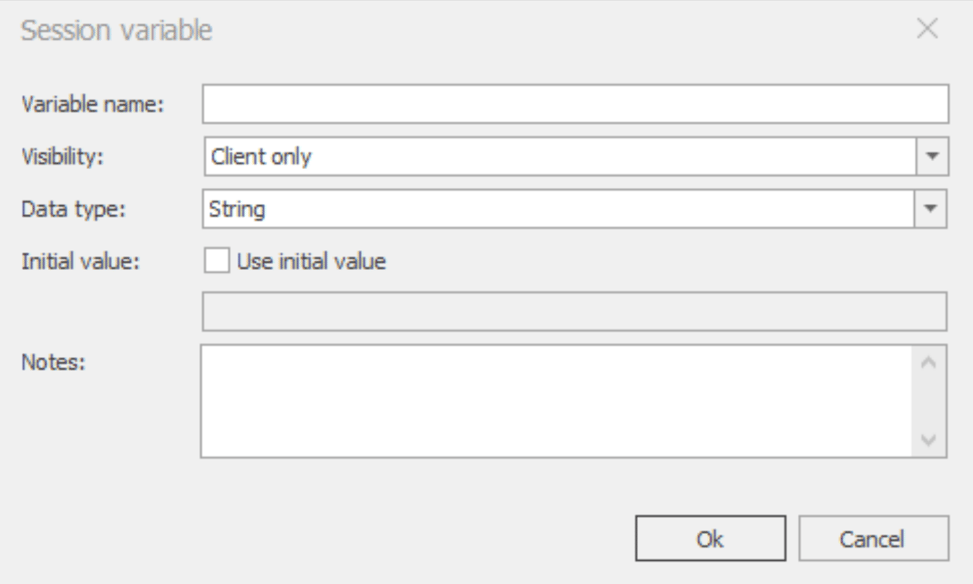Click the Variable name input field
Image resolution: width=973 pixels, height=584 pixels.
[x=574, y=103]
